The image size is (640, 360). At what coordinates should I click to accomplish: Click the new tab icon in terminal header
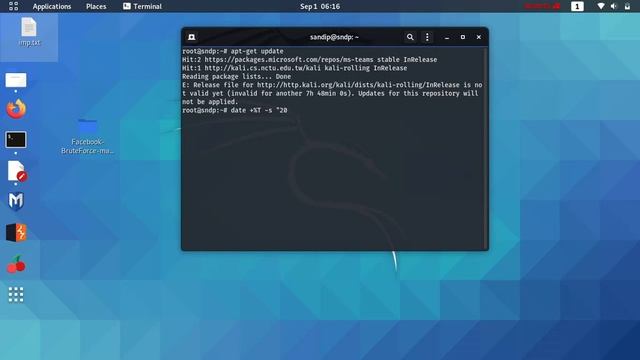pos(191,37)
